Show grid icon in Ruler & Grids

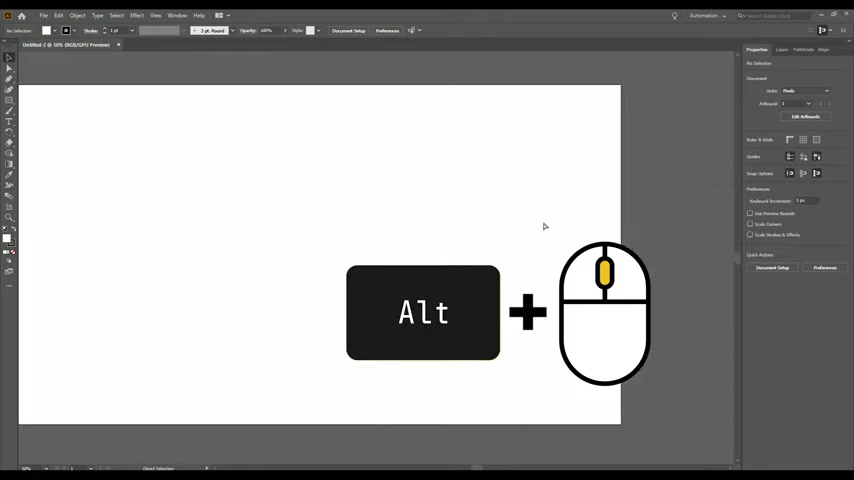coord(803,140)
